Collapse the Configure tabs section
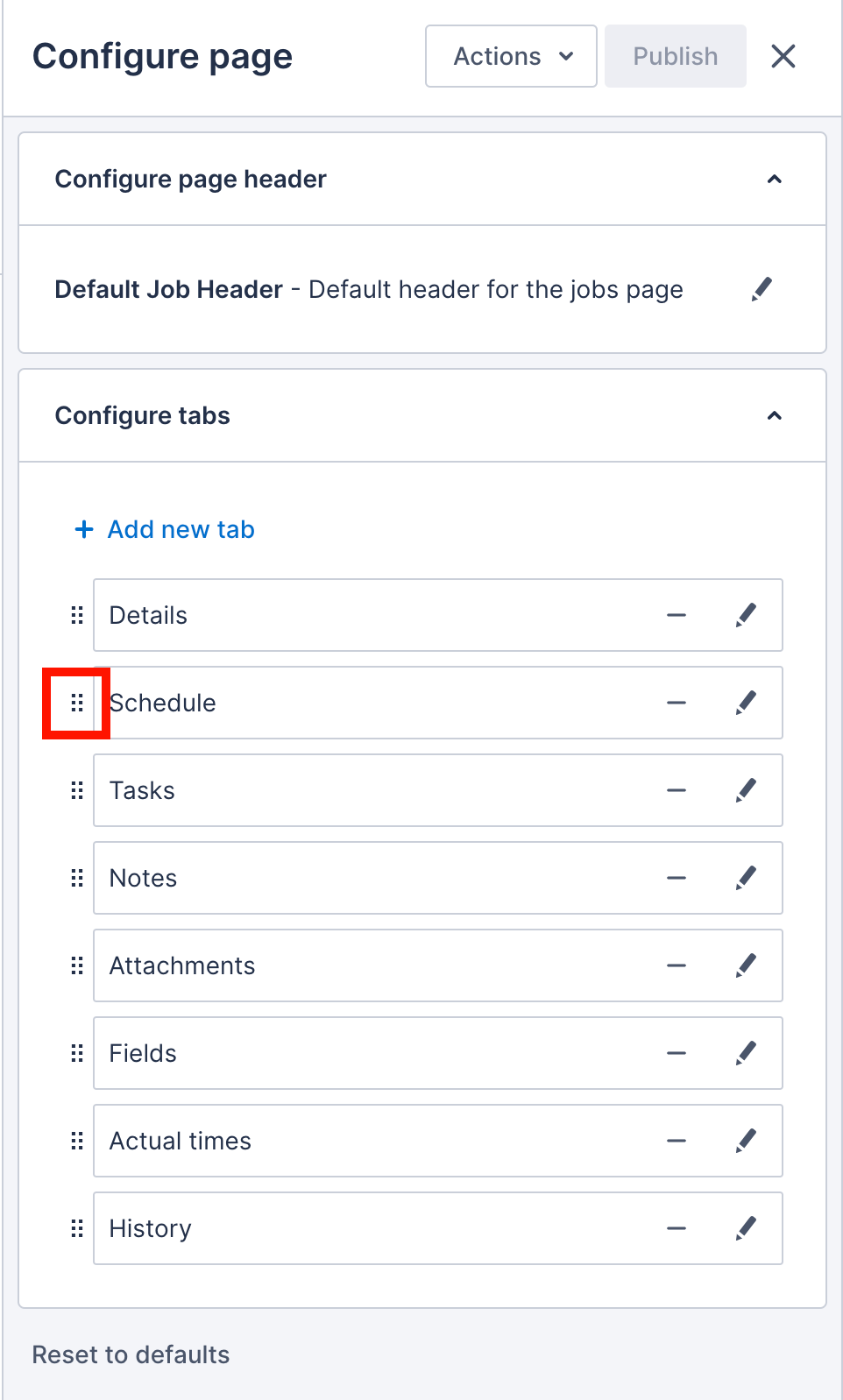 click(x=774, y=416)
